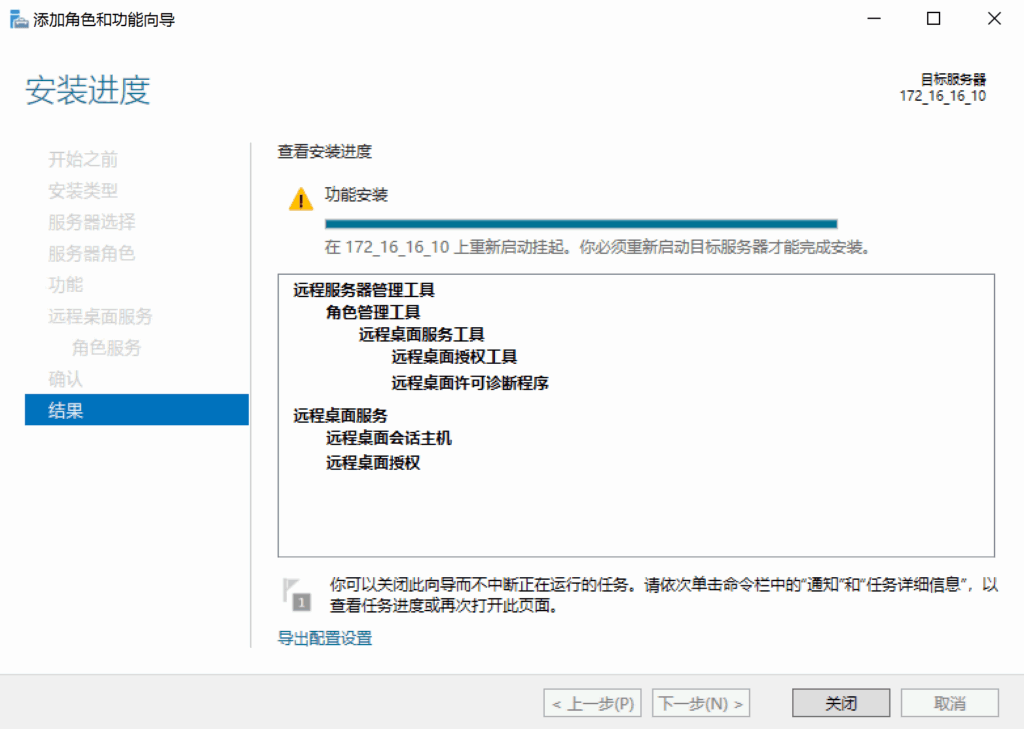Image resolution: width=1024 pixels, height=729 pixels.
Task: Select 远程桌面许可诊断程序 entry
Action: [x=470, y=382]
